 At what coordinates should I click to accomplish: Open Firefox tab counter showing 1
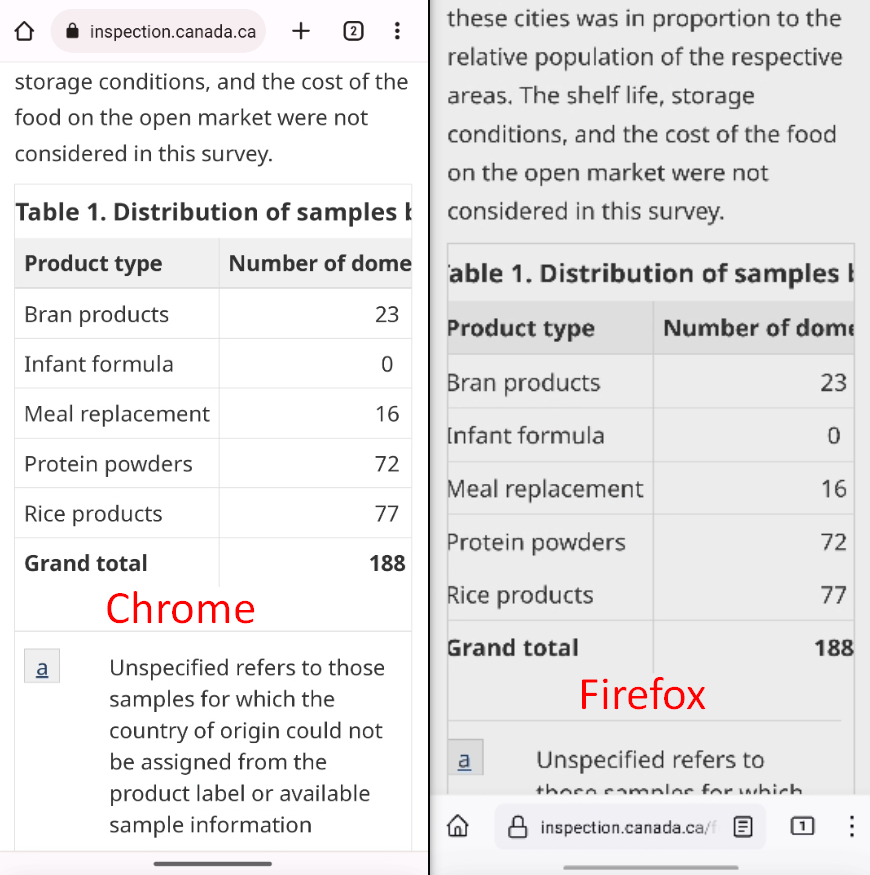tap(802, 826)
